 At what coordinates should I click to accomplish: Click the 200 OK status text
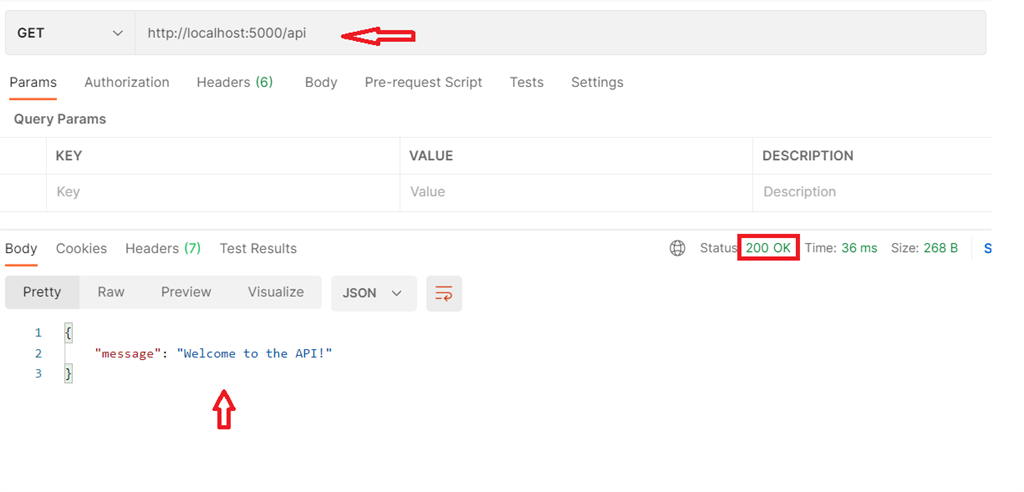768,248
